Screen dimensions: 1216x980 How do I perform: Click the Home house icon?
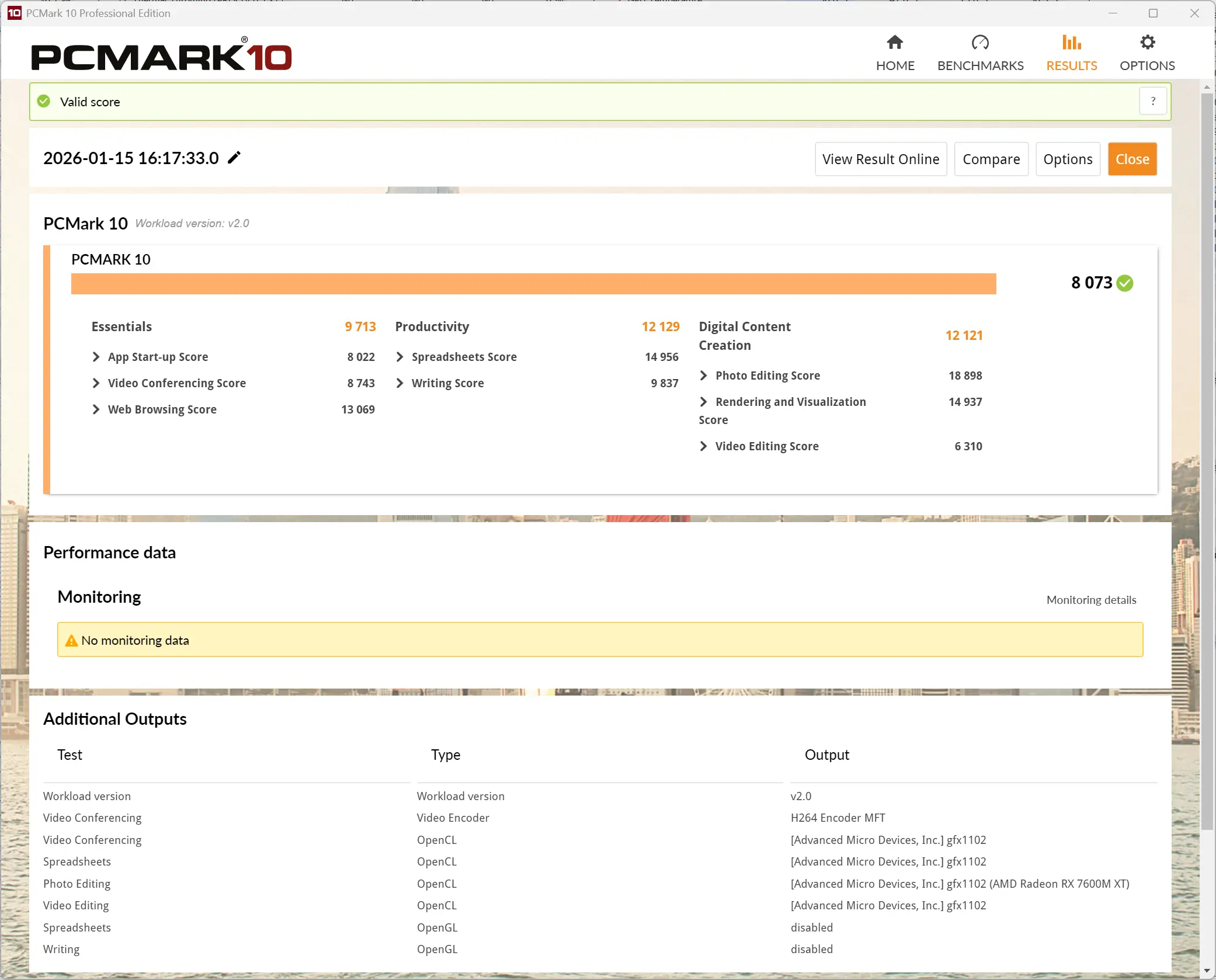[x=895, y=43]
